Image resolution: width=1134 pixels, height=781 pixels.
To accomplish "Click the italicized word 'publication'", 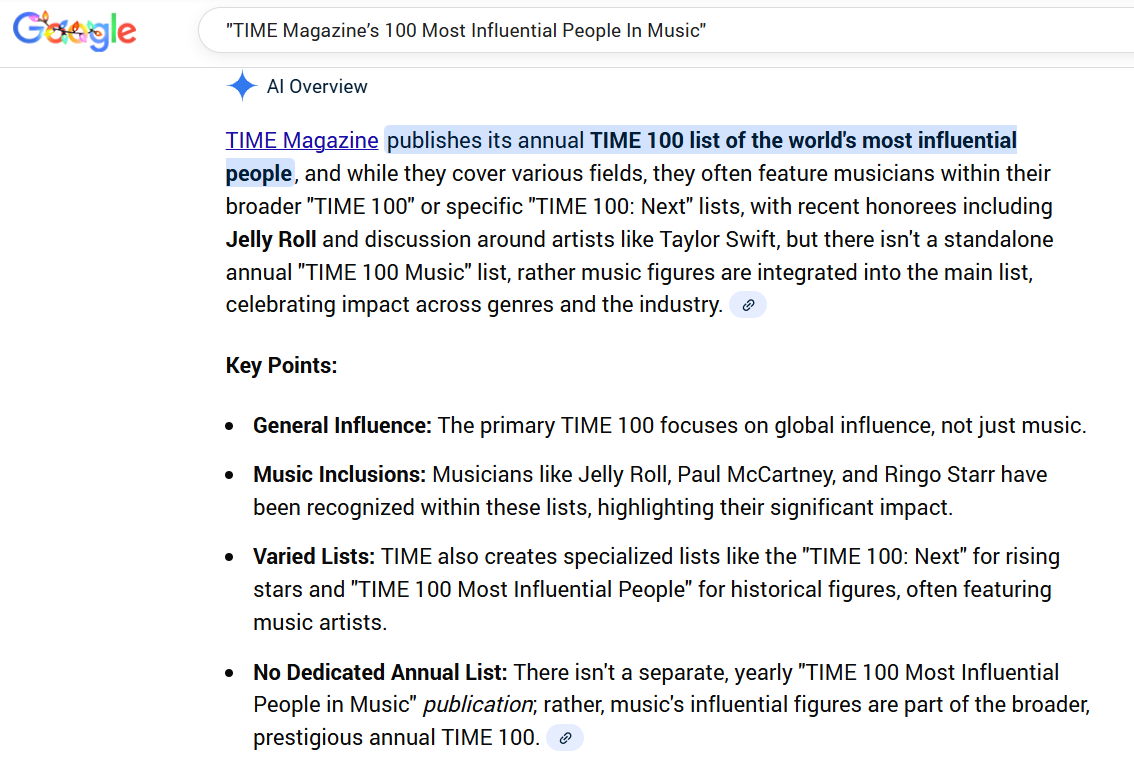I will [477, 705].
